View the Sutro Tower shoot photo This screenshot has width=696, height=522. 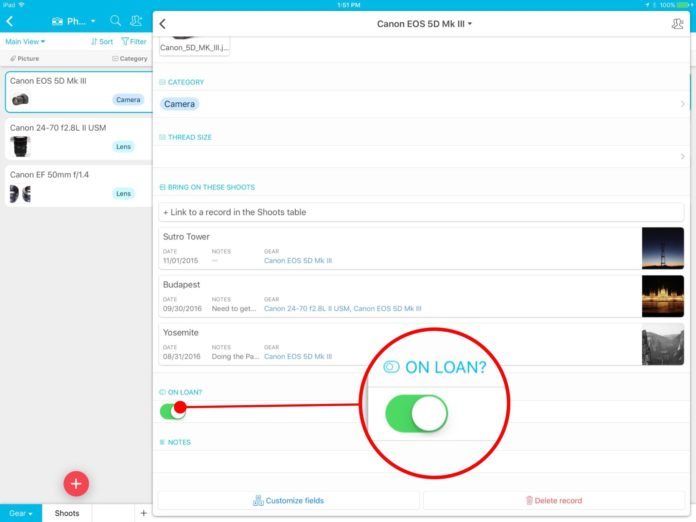tap(663, 248)
